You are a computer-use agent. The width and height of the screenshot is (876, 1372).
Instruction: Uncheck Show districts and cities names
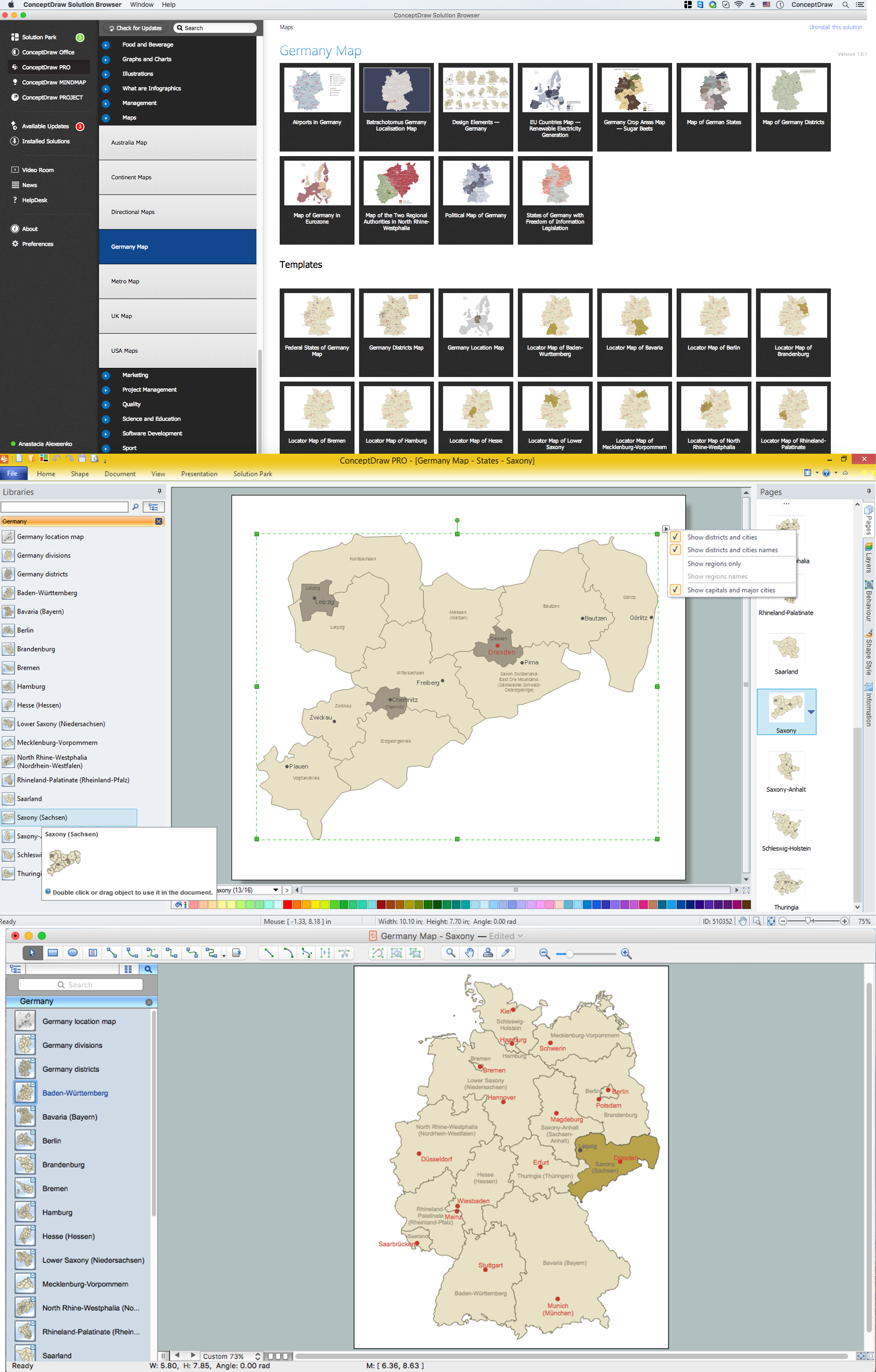(675, 549)
